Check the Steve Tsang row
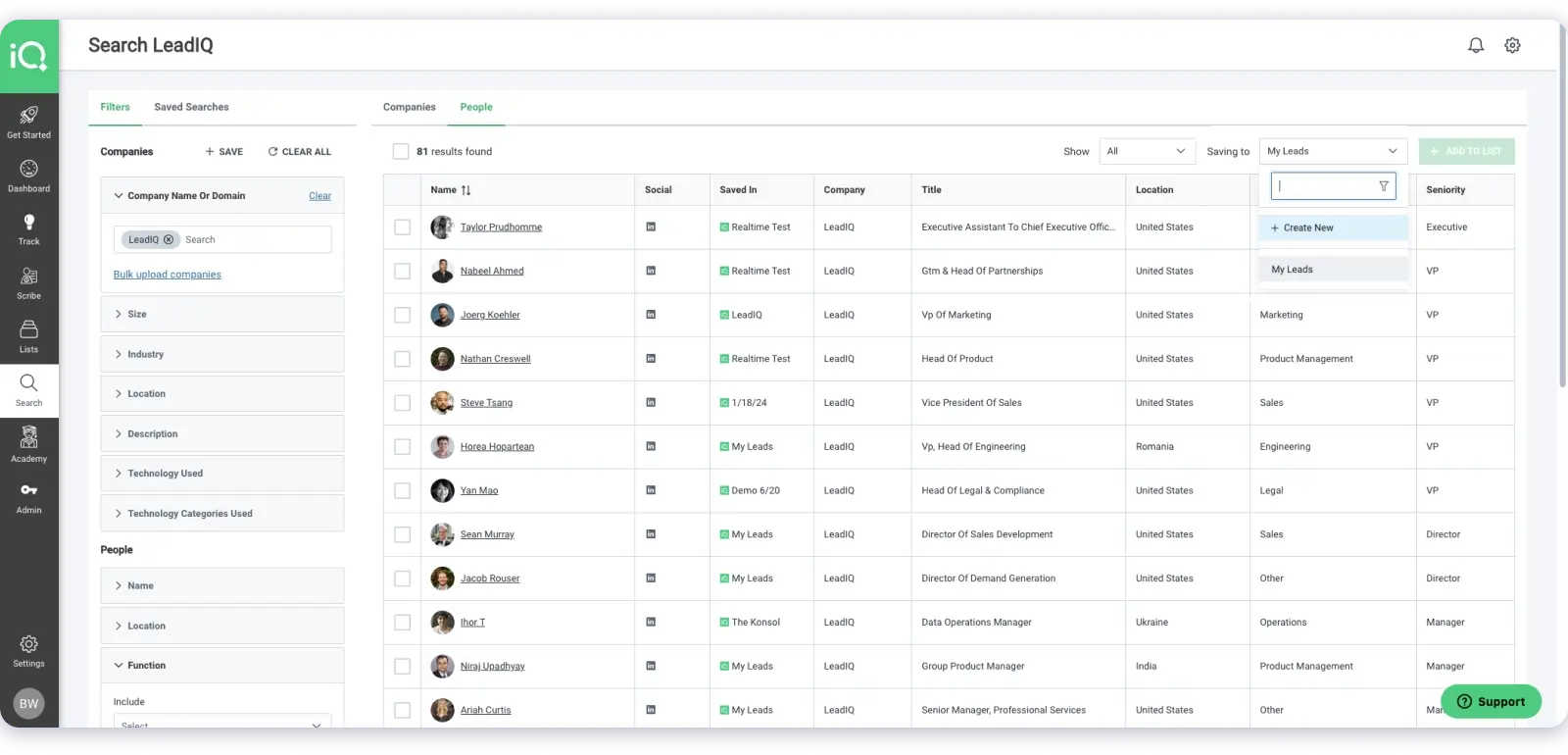The width and height of the screenshot is (1568, 755). 402,403
